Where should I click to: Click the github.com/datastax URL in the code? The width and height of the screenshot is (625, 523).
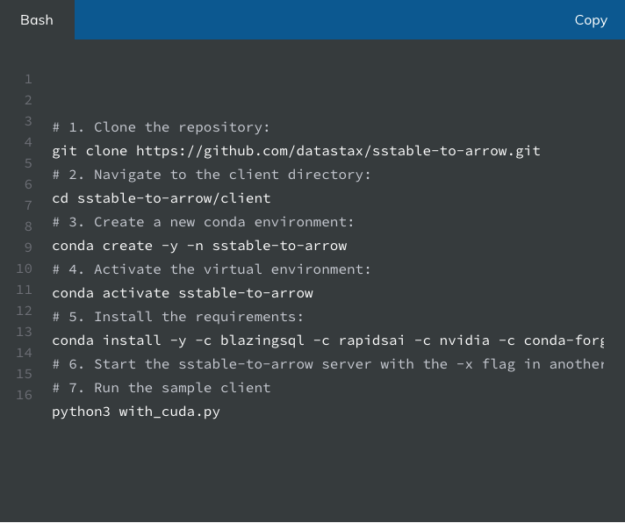pyautogui.click(x=338, y=151)
